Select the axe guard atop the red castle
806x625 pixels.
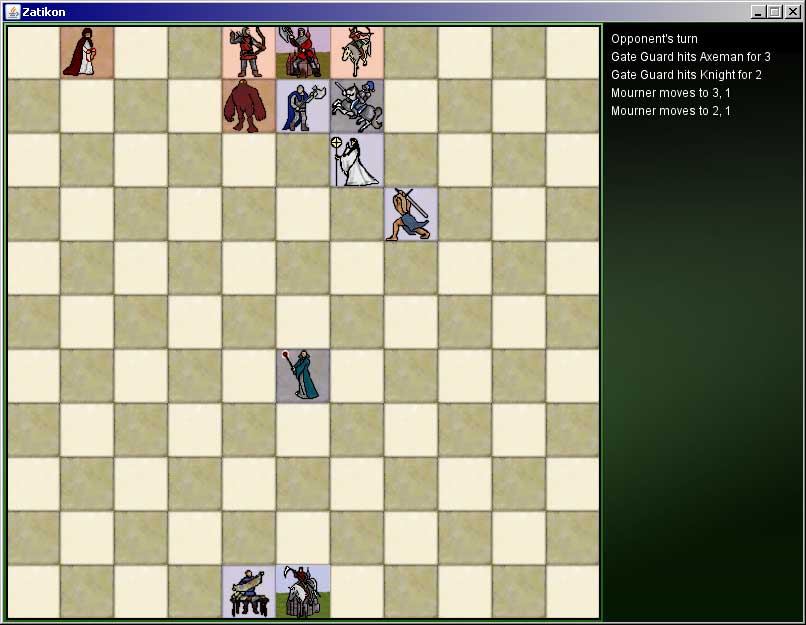303,52
